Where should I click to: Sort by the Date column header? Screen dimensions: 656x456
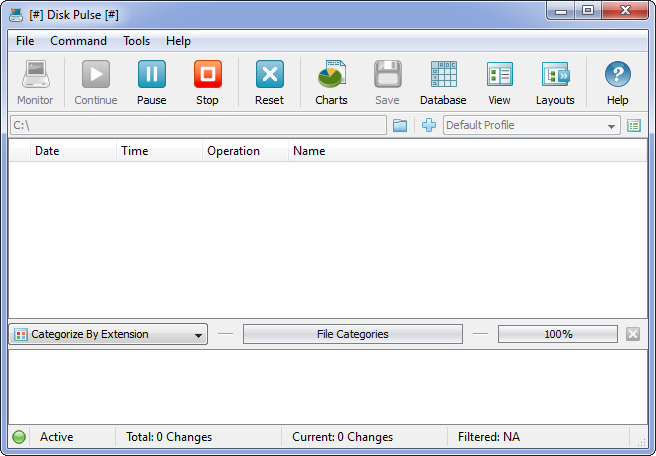(73, 151)
